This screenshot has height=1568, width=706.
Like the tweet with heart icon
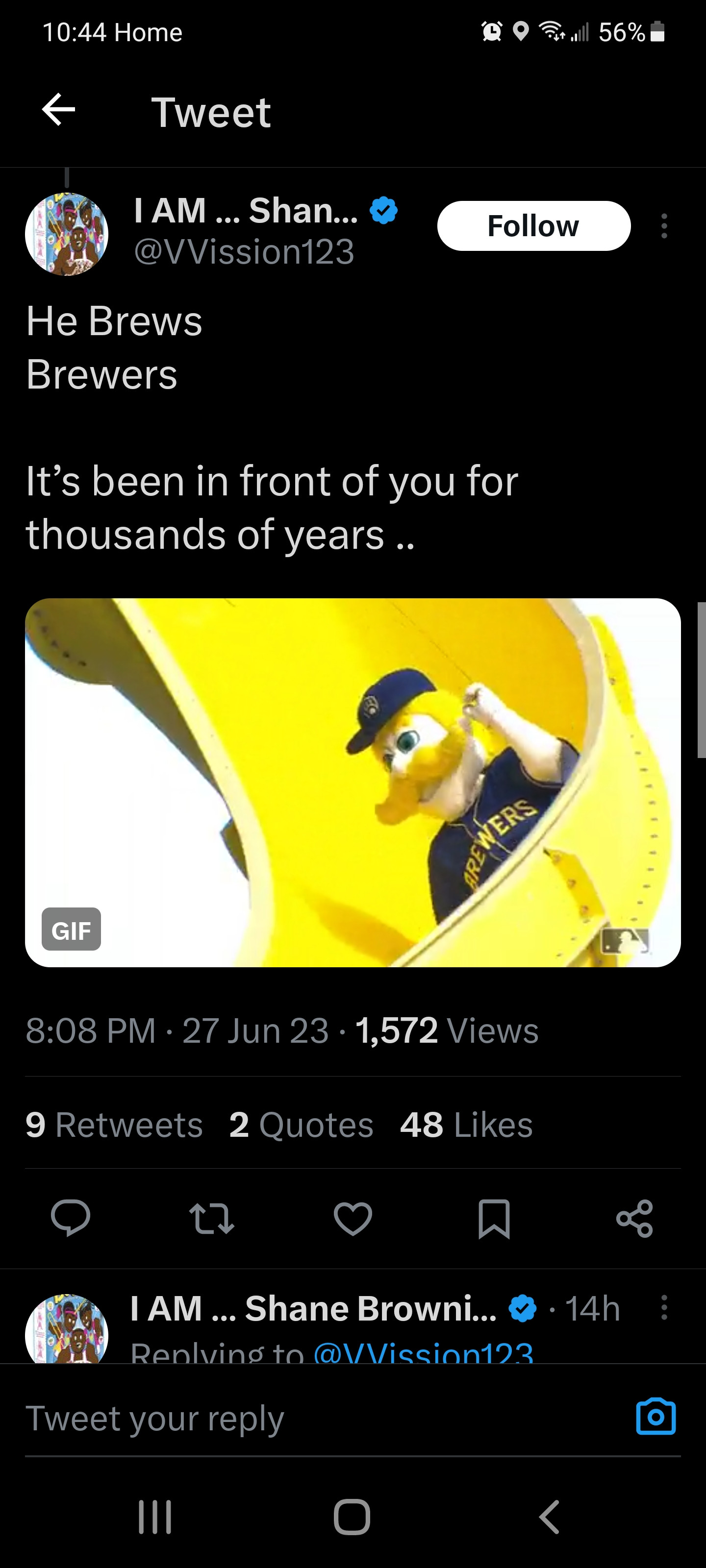tap(353, 1218)
